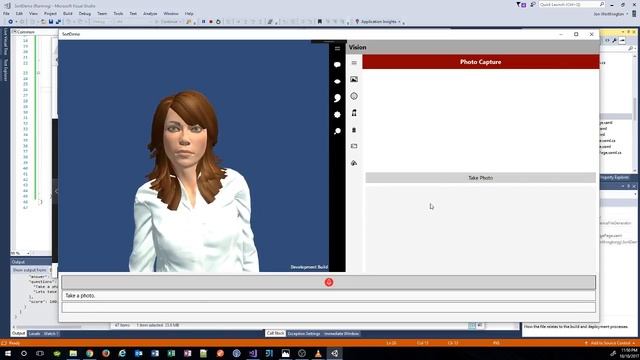Click the Take Photo button
This screenshot has height=360, width=640.
coord(480,178)
